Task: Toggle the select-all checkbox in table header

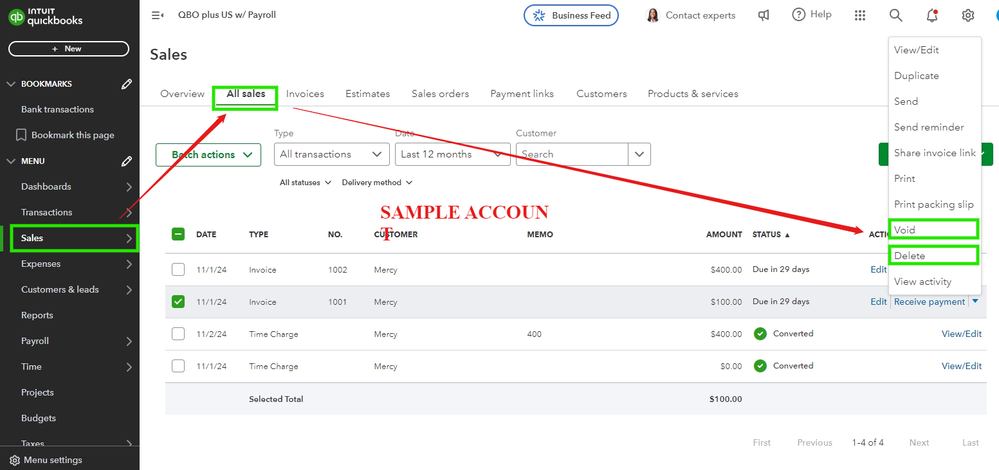Action: (x=178, y=234)
